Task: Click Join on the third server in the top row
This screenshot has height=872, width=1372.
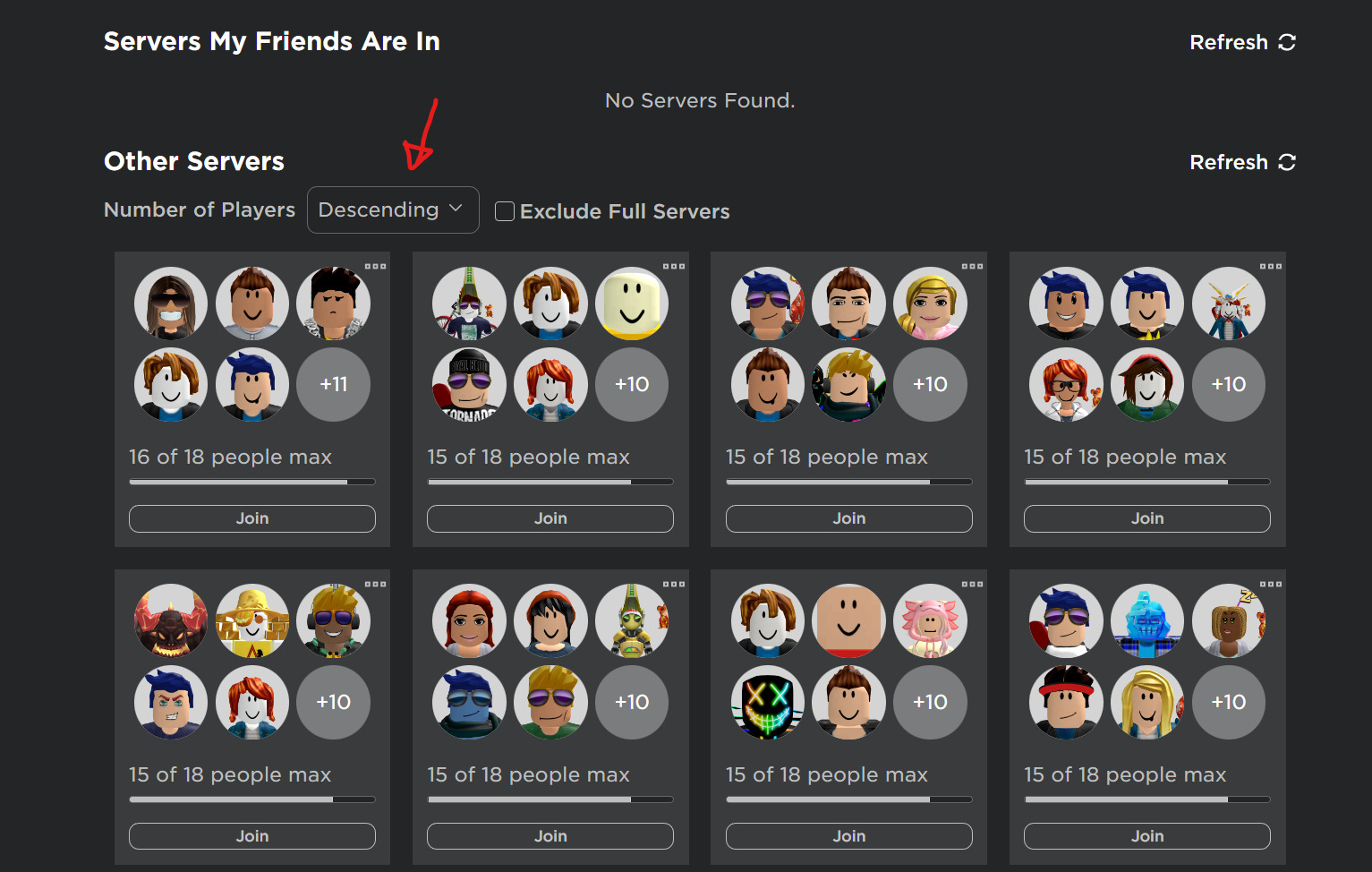Action: tap(848, 517)
